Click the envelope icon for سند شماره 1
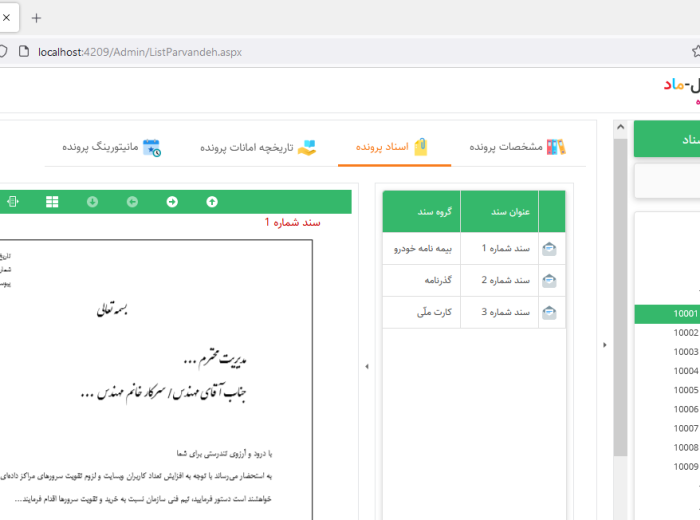Screen dimensions: 700x520 pyautogui.click(x=549, y=249)
